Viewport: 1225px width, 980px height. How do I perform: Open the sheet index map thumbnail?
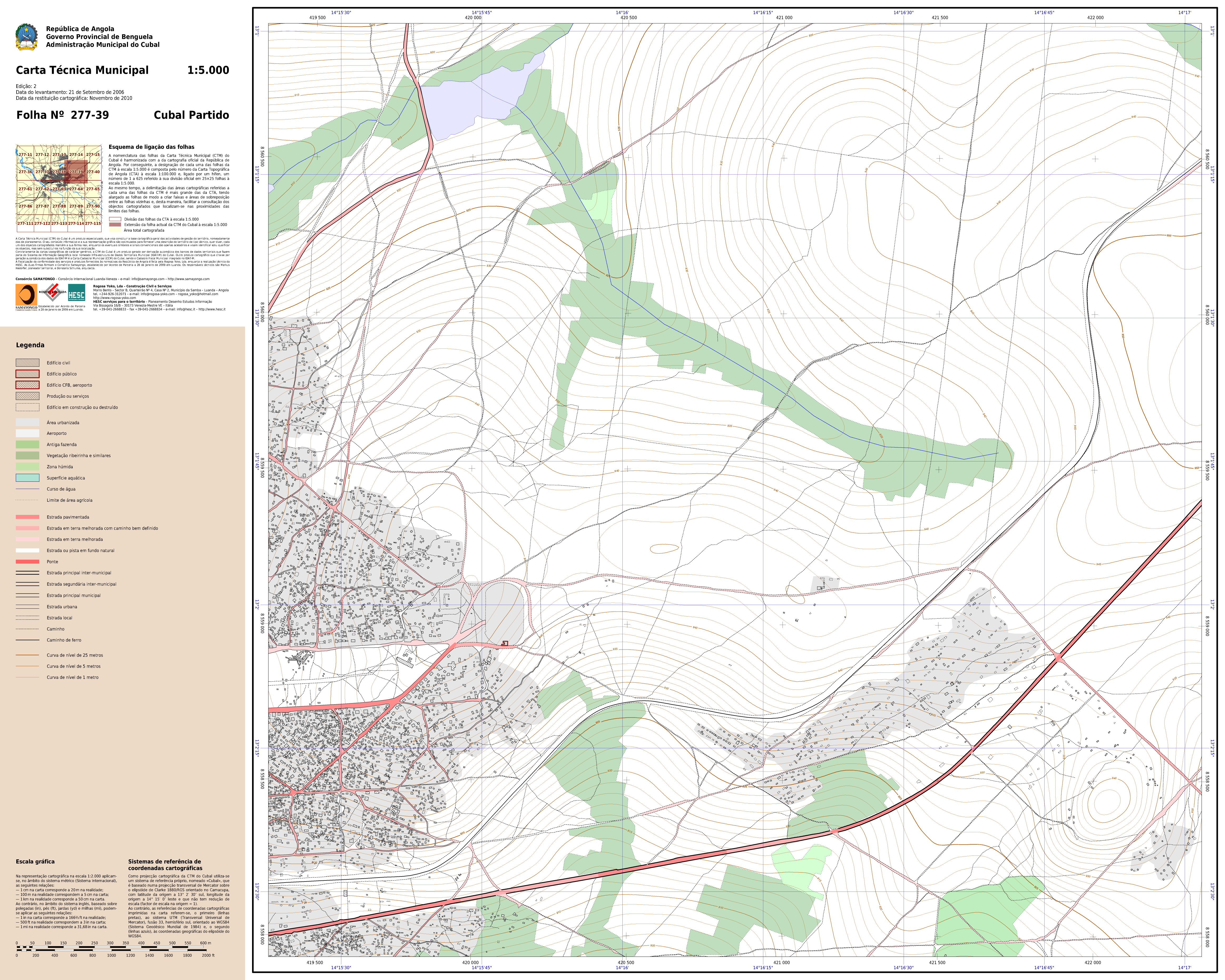pyautogui.click(x=58, y=188)
